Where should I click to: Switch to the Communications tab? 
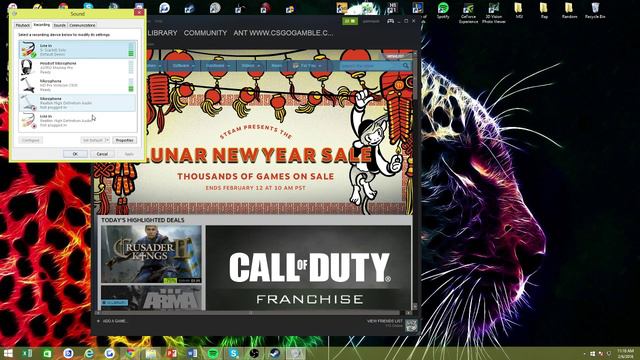(82, 25)
